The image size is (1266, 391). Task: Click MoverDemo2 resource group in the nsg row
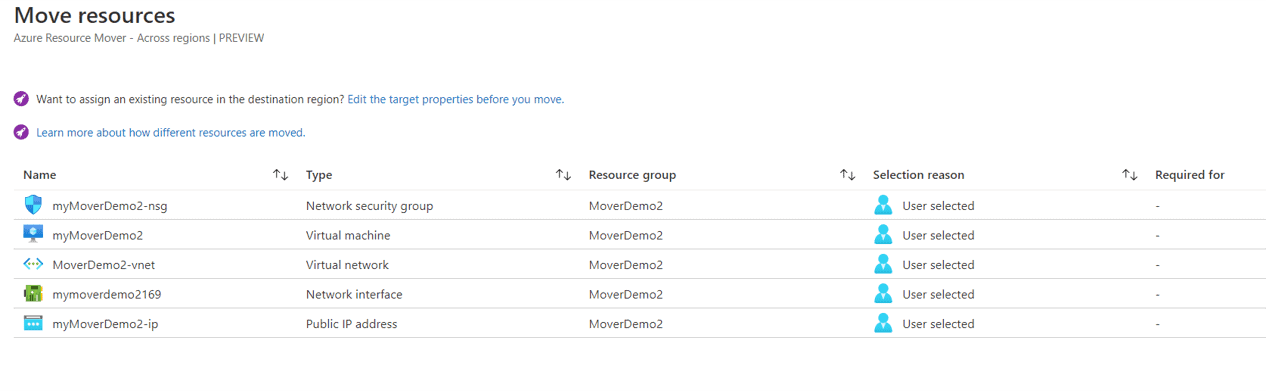pos(626,206)
